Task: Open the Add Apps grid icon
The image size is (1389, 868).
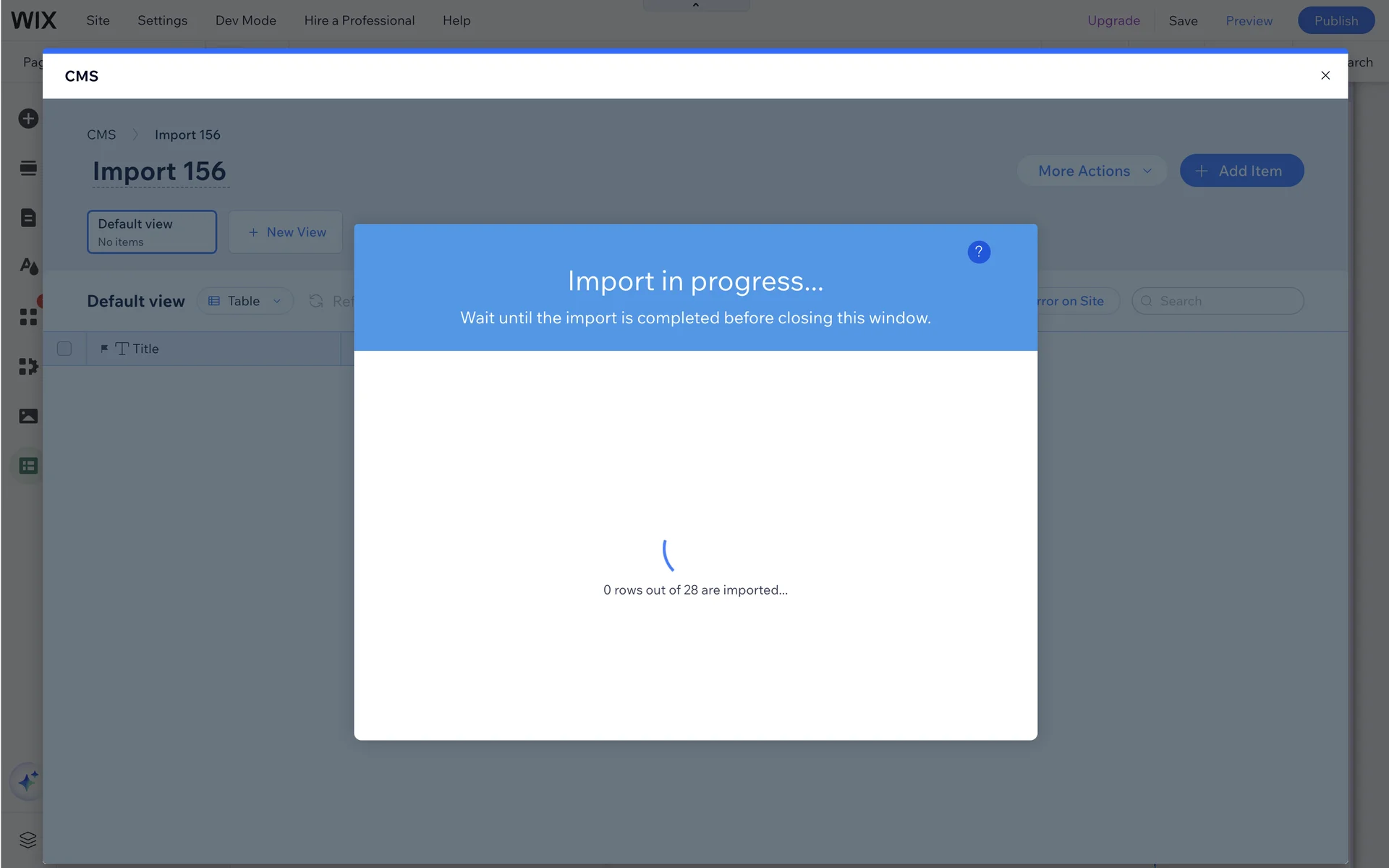Action: click(x=28, y=317)
